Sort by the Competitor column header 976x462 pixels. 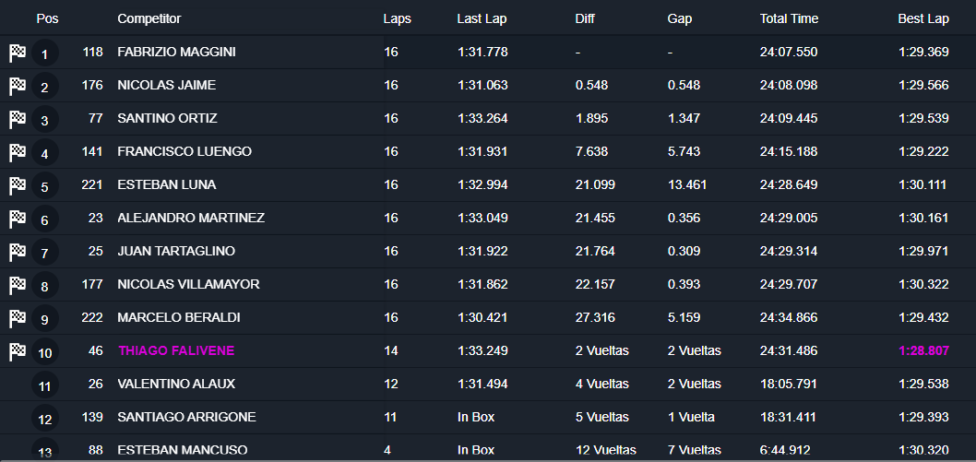149,19
